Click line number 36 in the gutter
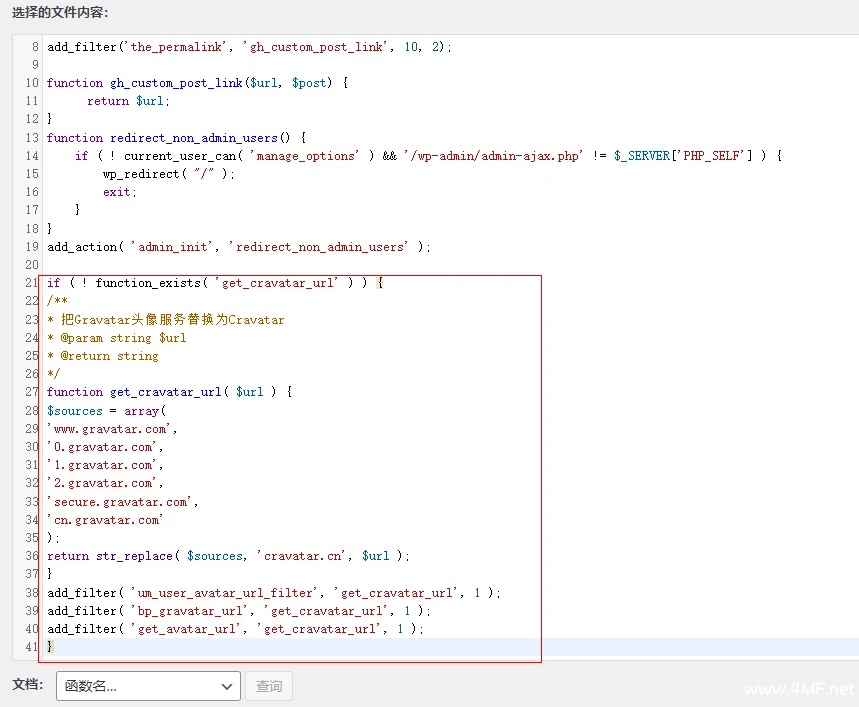 tap(32, 556)
